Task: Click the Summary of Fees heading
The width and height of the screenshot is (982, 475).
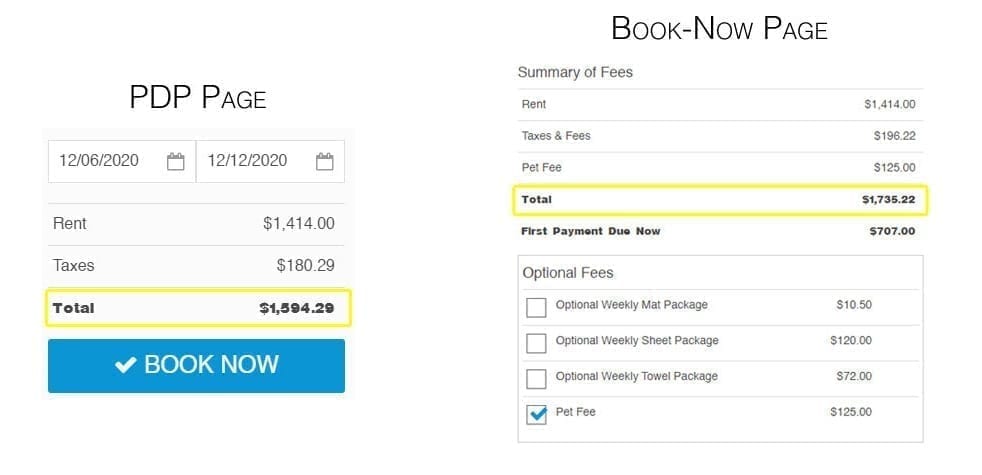Action: coord(575,72)
